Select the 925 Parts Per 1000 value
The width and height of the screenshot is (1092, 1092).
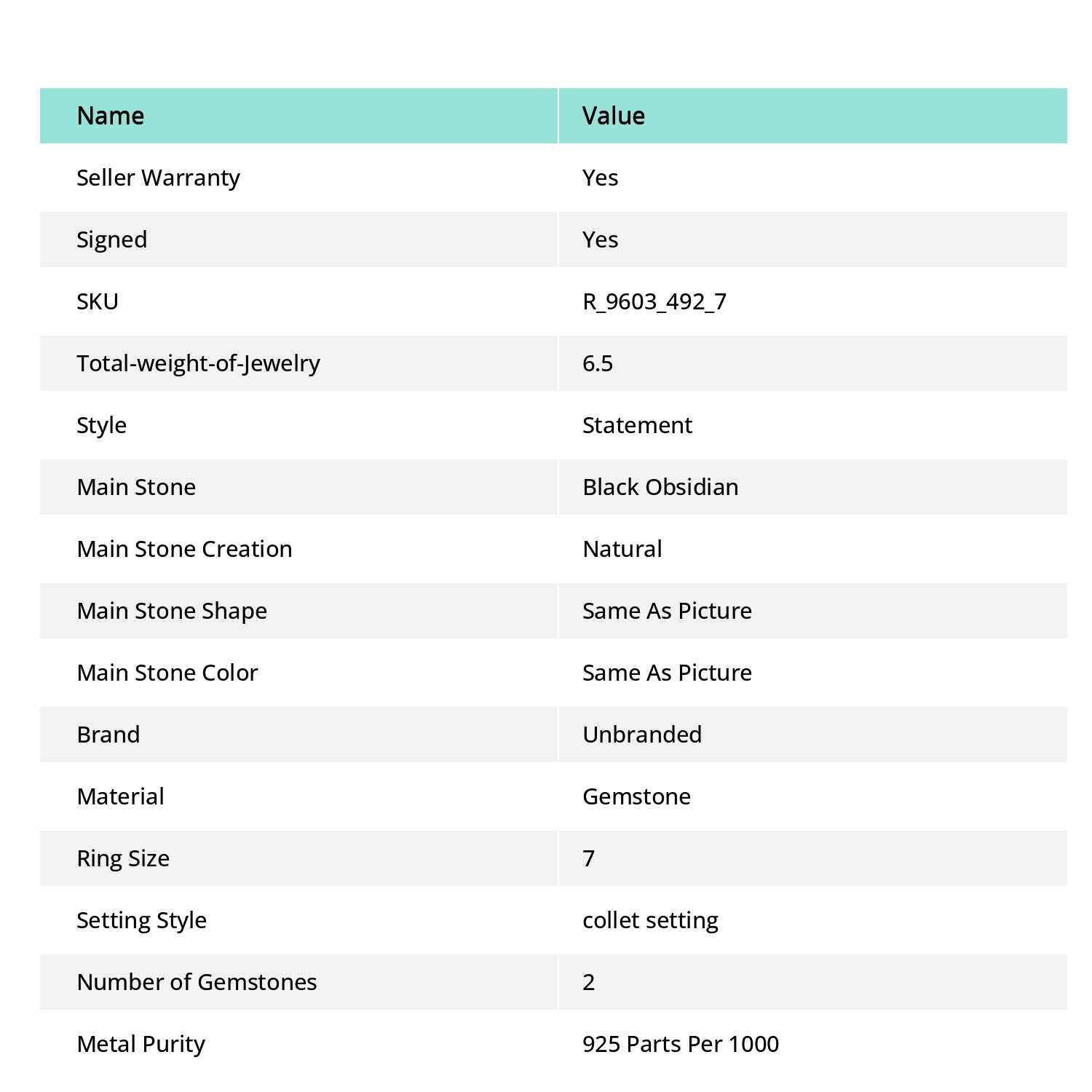(681, 1044)
